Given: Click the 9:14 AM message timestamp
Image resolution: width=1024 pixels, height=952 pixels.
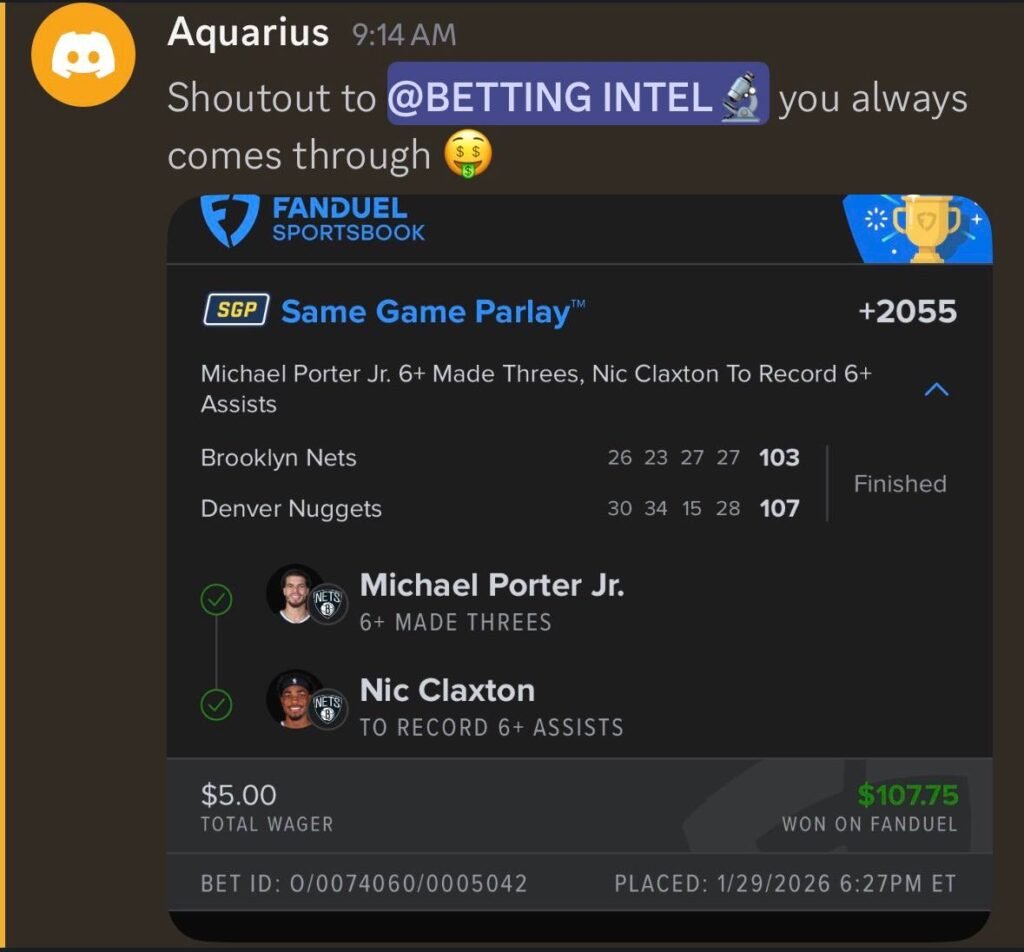Looking at the screenshot, I should click(404, 35).
